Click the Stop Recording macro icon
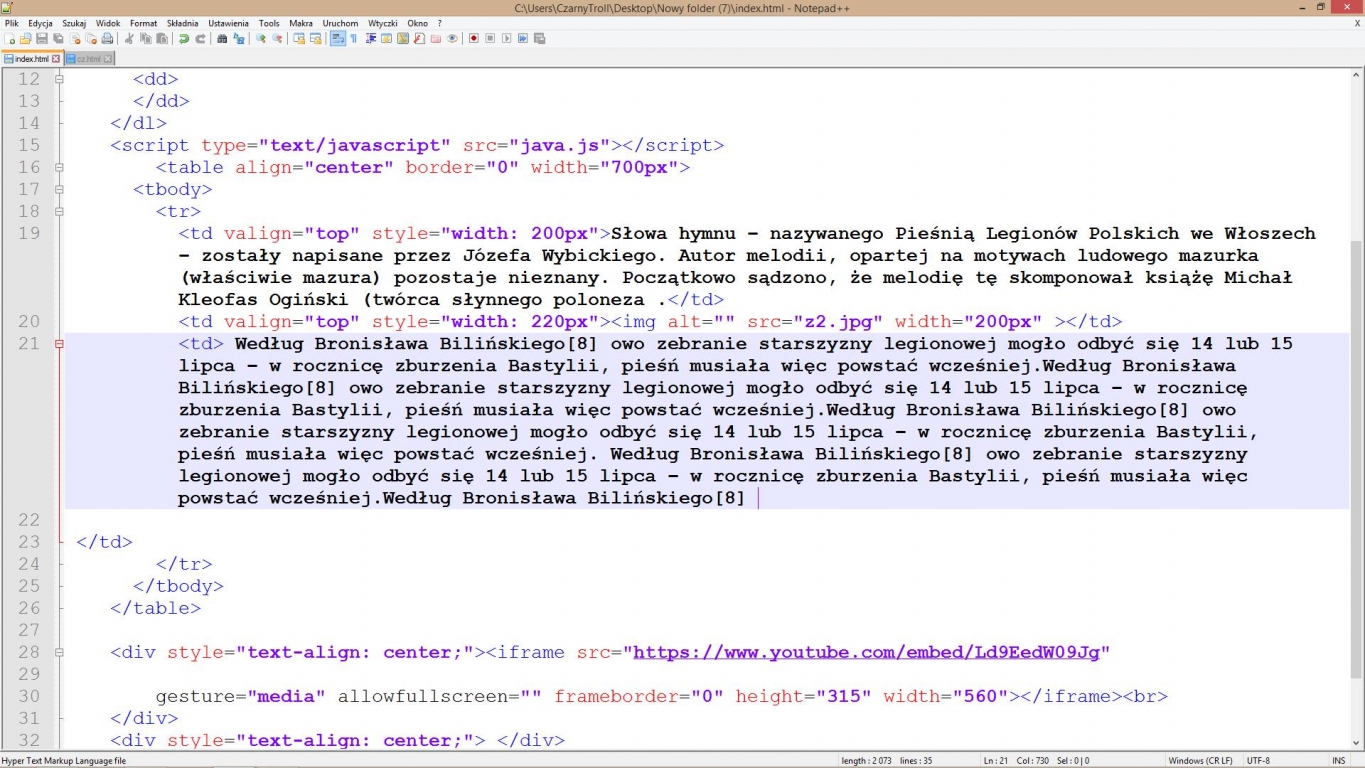The image size is (1365, 768). [490, 39]
